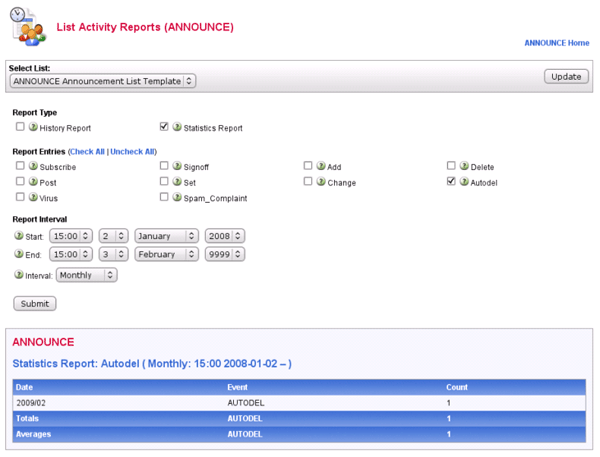Click the List Activity Reports clock icon
Viewport: 600px width, 457px height.
29,27
